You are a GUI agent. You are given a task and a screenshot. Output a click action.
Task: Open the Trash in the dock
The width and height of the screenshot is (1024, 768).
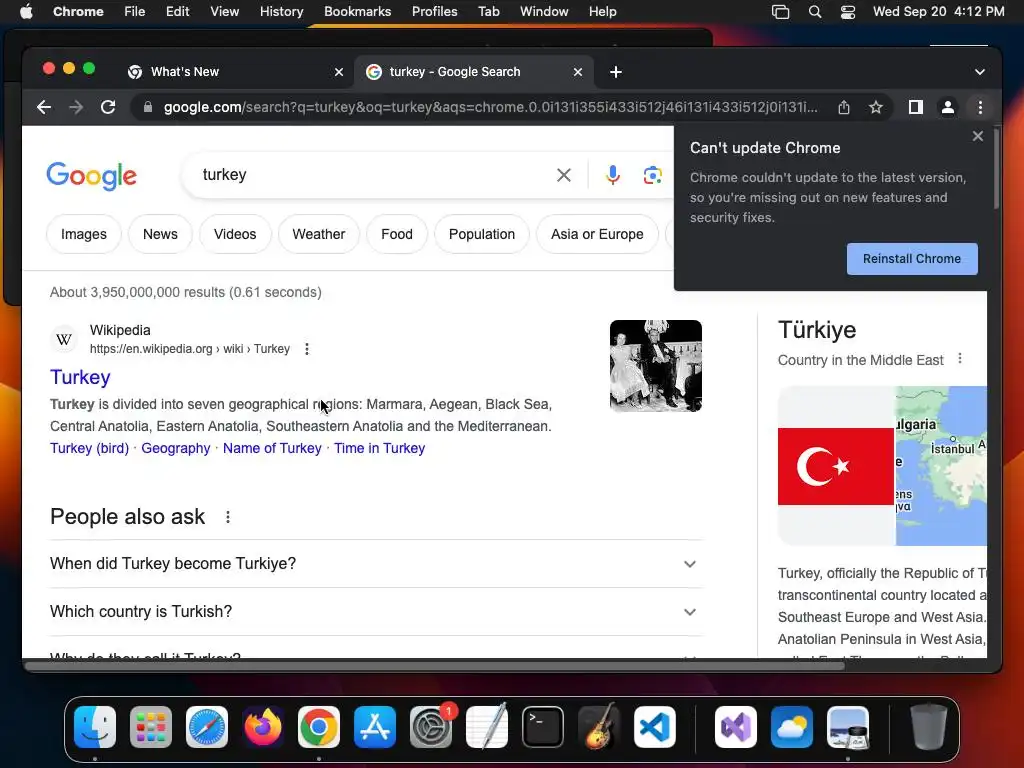click(x=928, y=727)
